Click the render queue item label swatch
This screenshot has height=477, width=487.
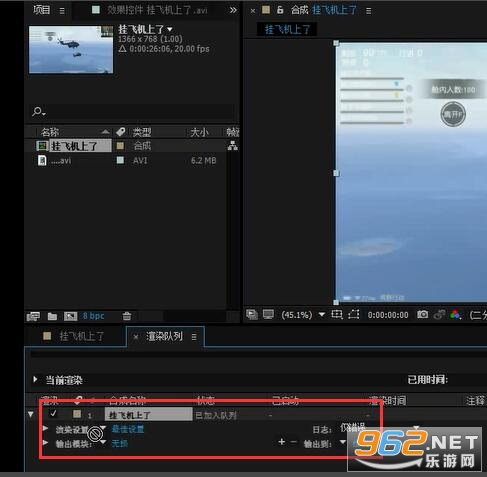77,414
